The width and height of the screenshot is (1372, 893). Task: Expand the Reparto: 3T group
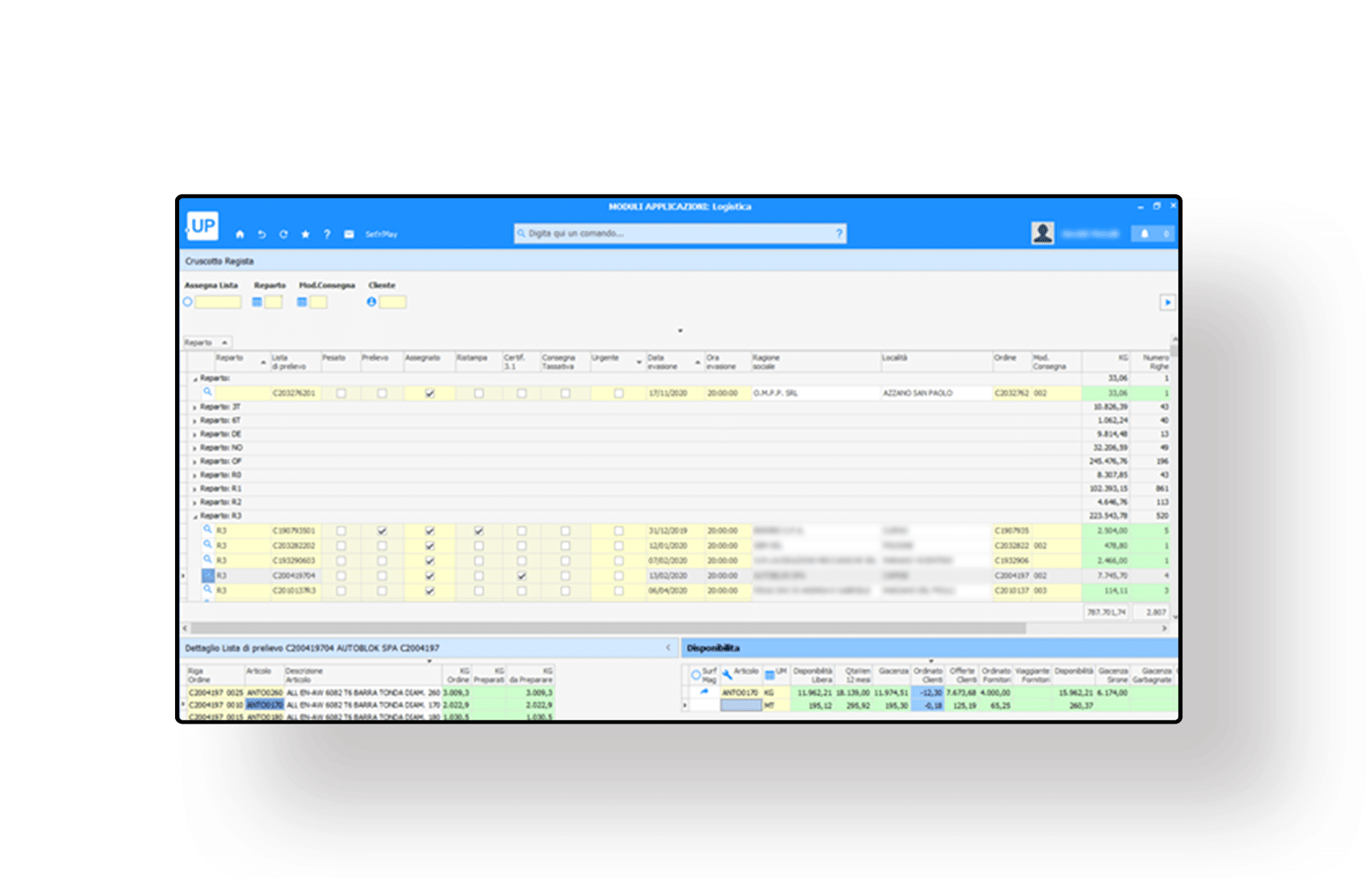(194, 407)
